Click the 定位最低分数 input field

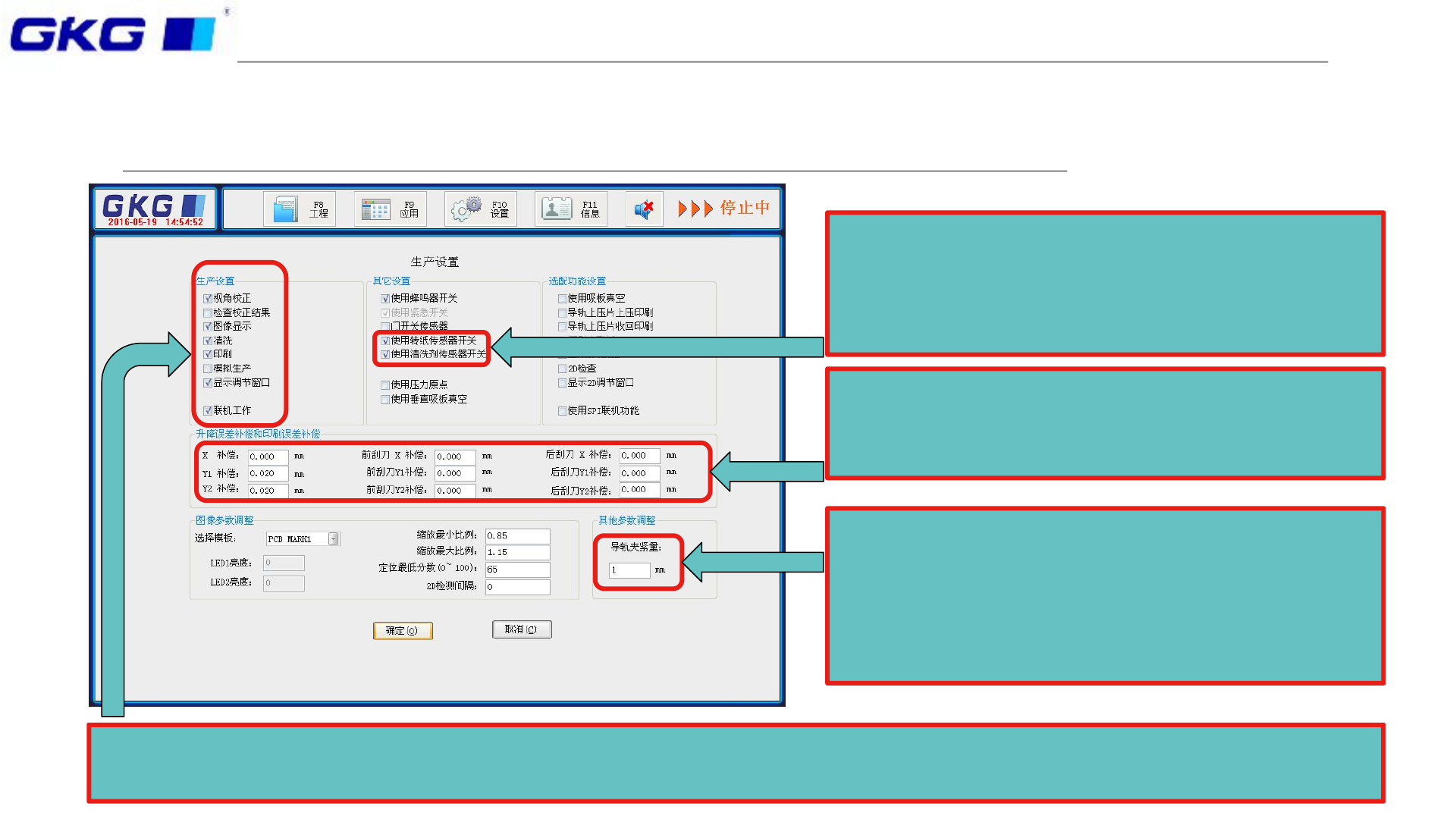pos(517,570)
